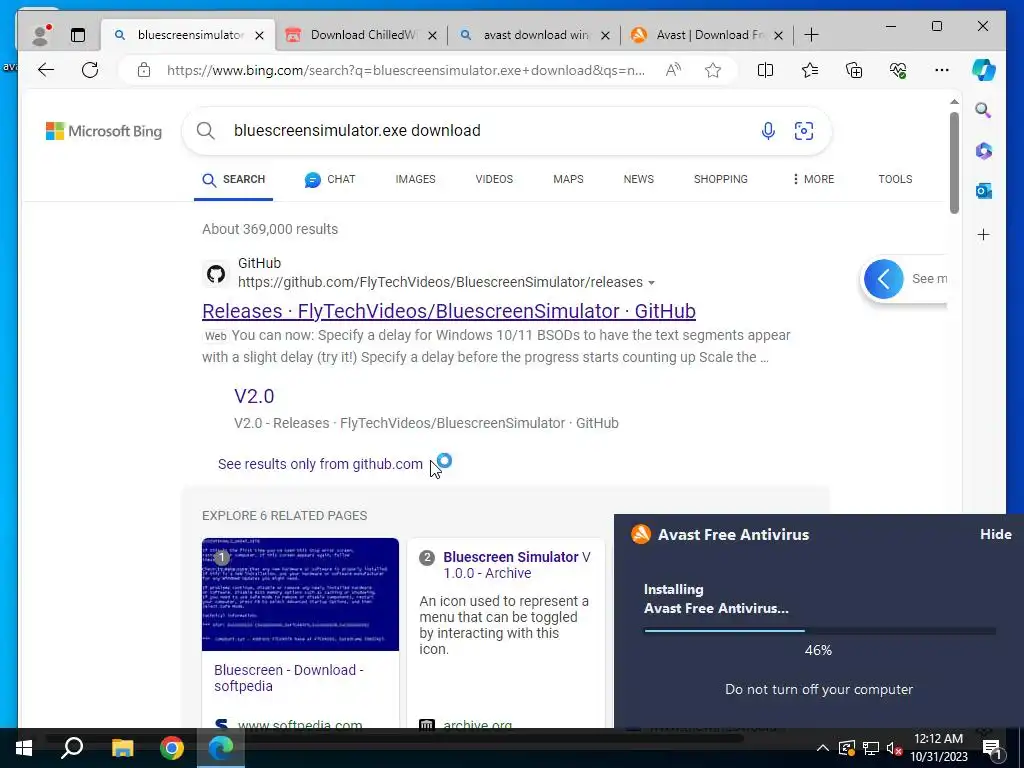
Task: Open the muted volume tray icon
Action: pos(894,748)
